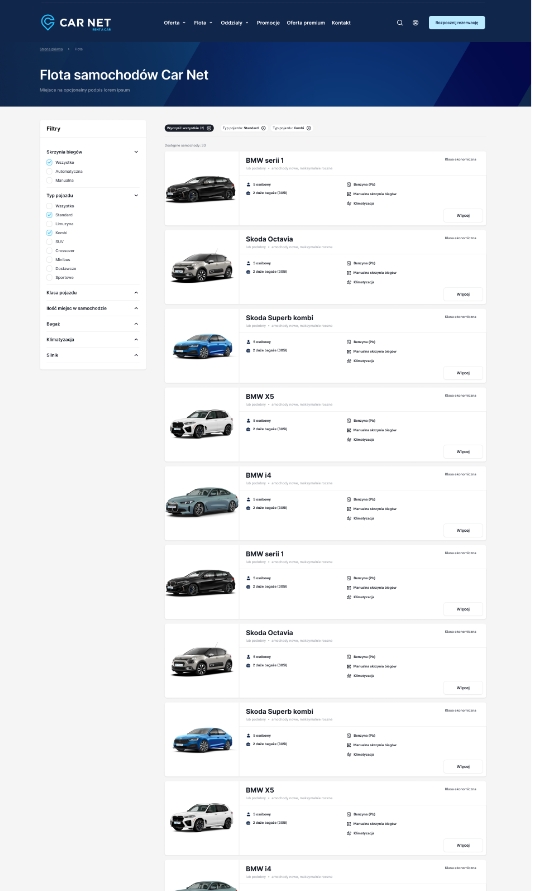This screenshot has width=536, height=891.
Task: Click the Flota samochodów Car Net heading
Action: click(124, 75)
